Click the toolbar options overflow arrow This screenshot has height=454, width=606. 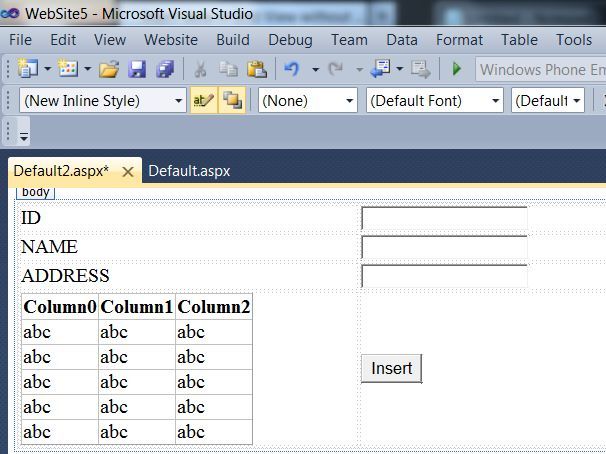pyautogui.click(x=24, y=136)
